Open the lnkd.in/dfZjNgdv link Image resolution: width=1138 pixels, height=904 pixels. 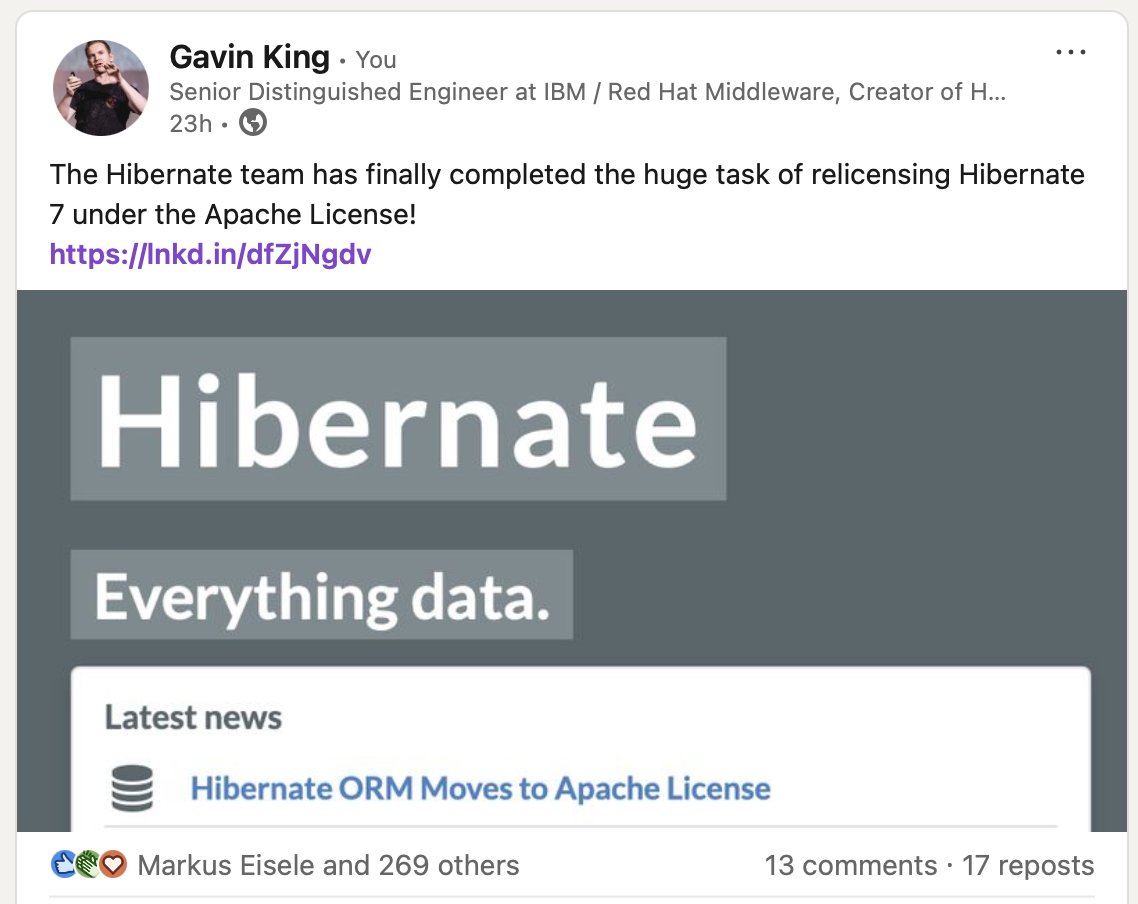coord(210,254)
